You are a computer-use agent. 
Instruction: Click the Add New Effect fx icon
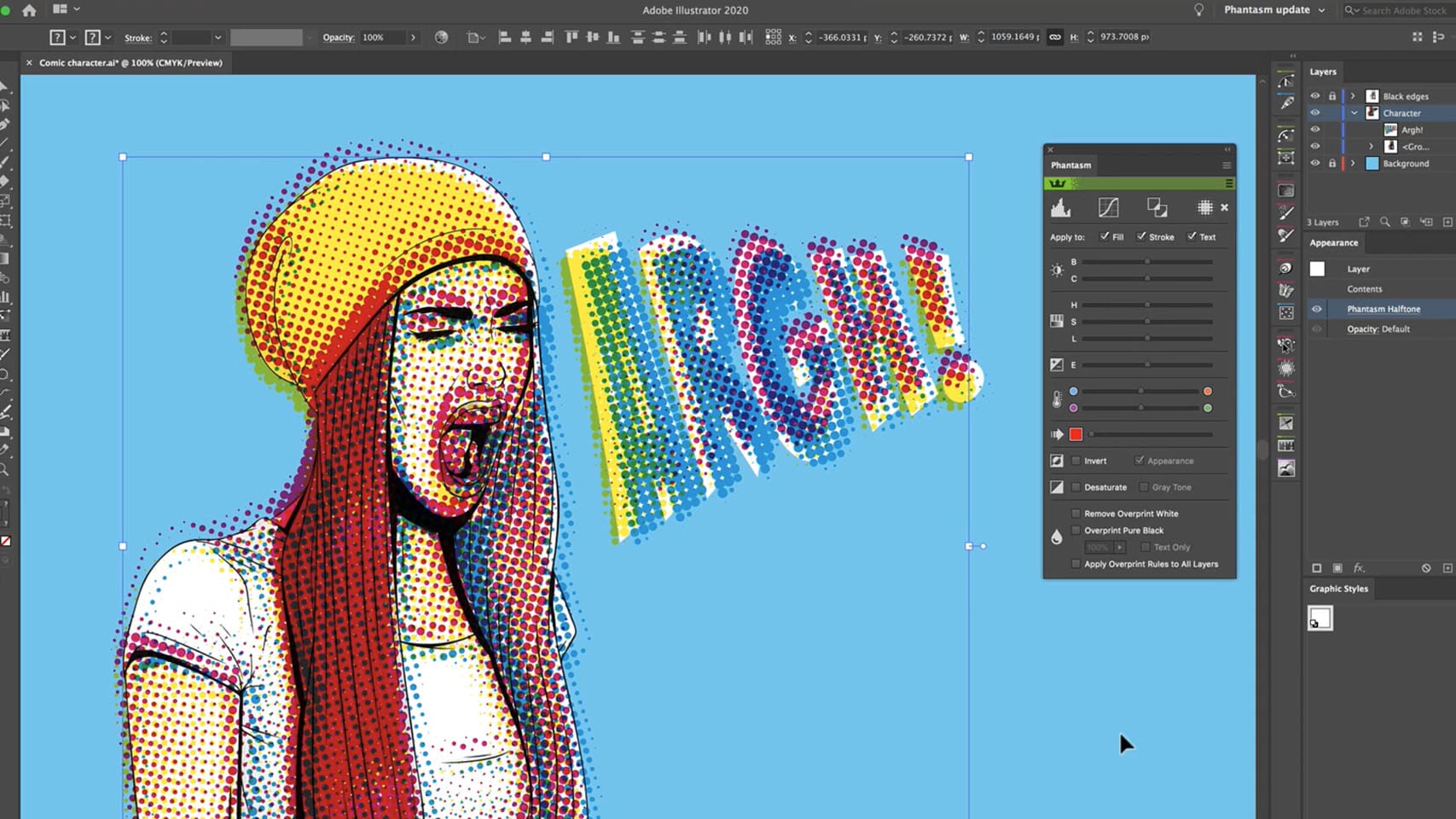pos(1359,568)
